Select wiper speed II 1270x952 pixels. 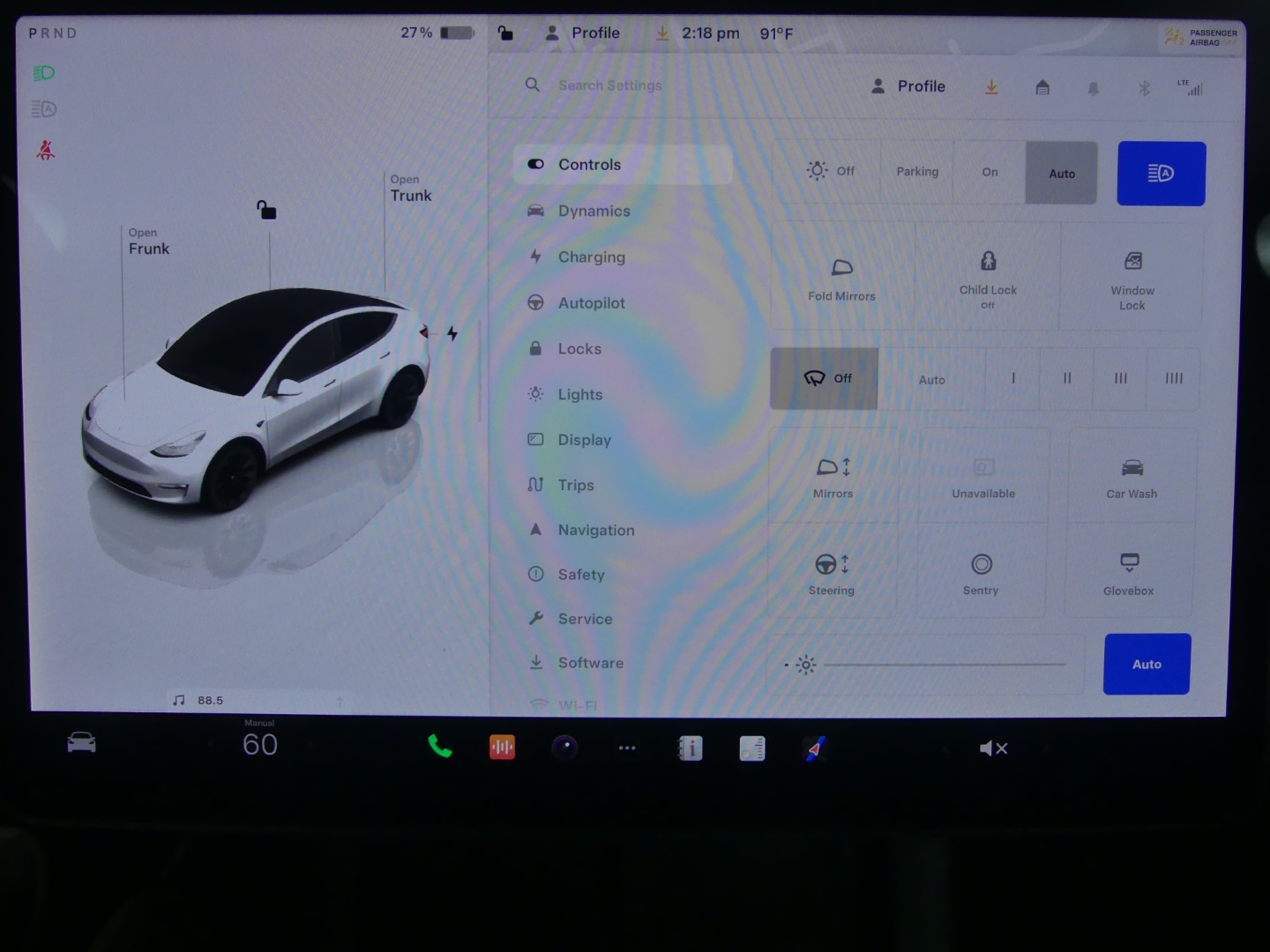pos(1066,379)
